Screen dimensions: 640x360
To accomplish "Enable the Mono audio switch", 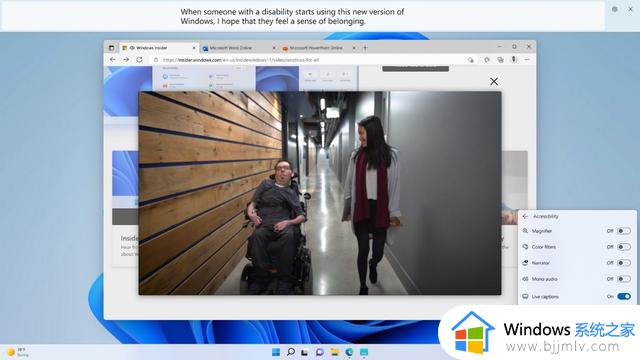I will [x=624, y=279].
